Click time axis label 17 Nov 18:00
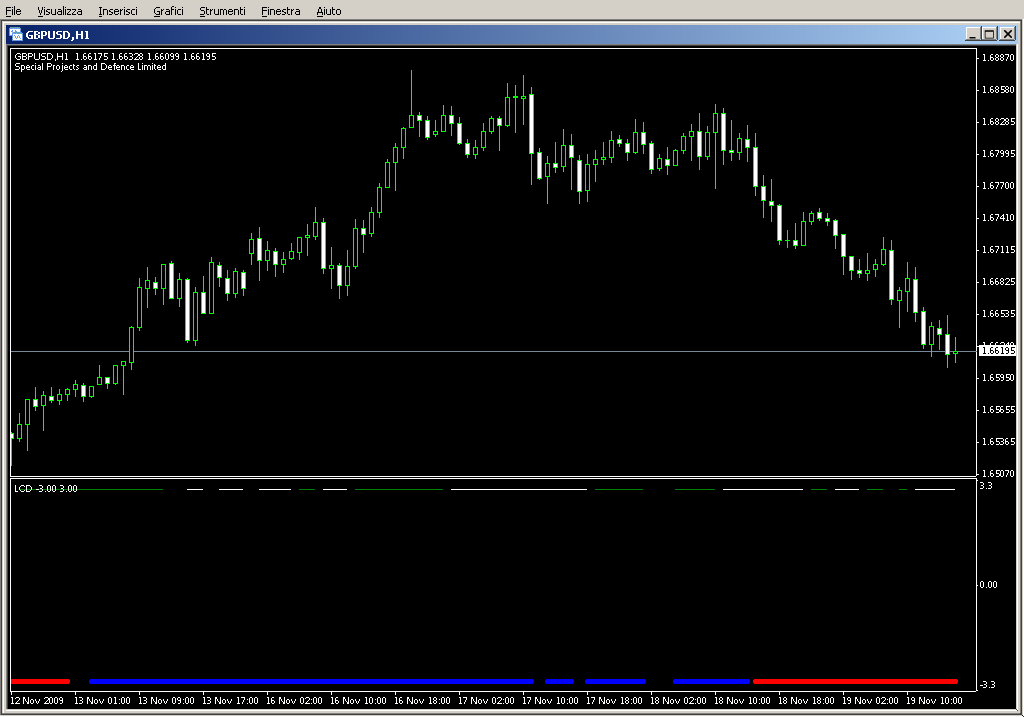The height and width of the screenshot is (717, 1024). [x=615, y=701]
